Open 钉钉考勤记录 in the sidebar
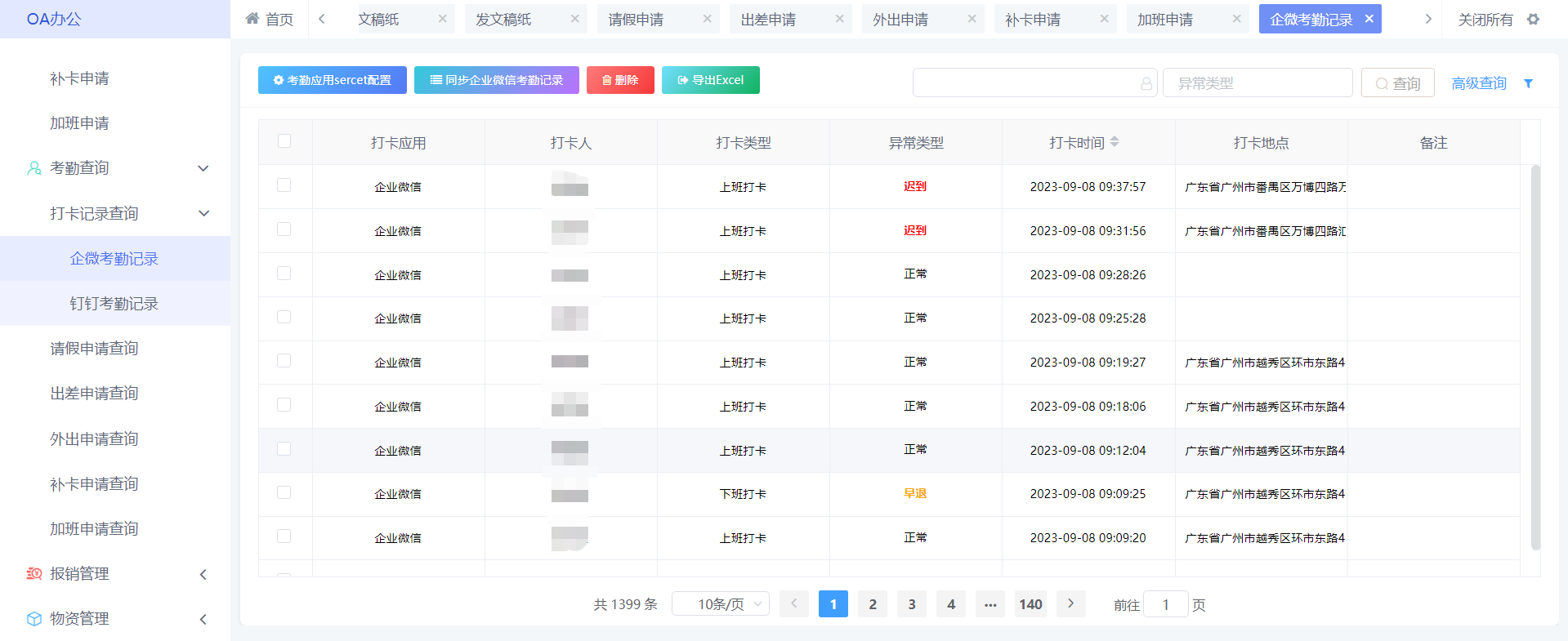Image resolution: width=1568 pixels, height=641 pixels. (x=114, y=304)
